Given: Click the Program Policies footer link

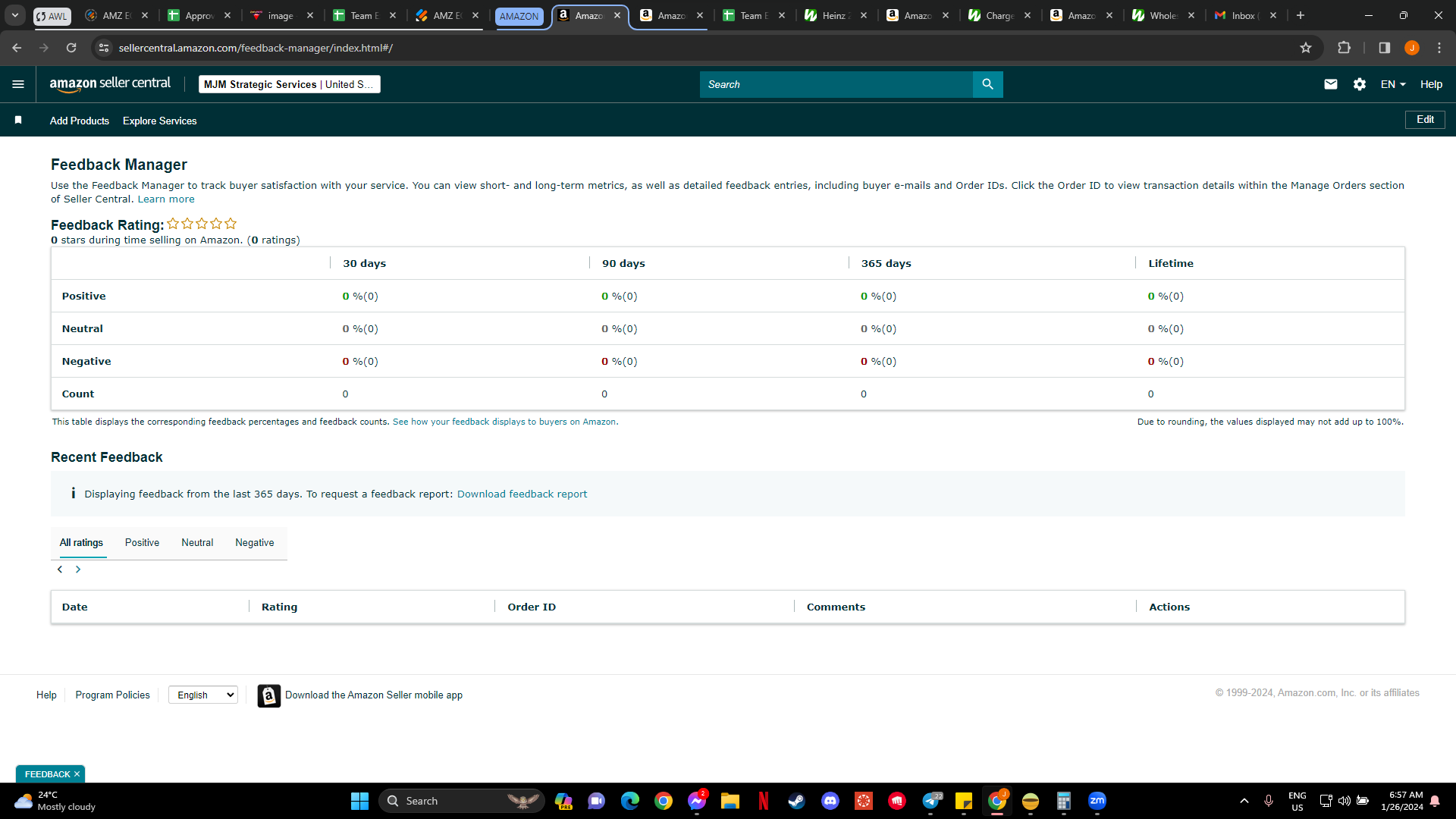Looking at the screenshot, I should 112,695.
